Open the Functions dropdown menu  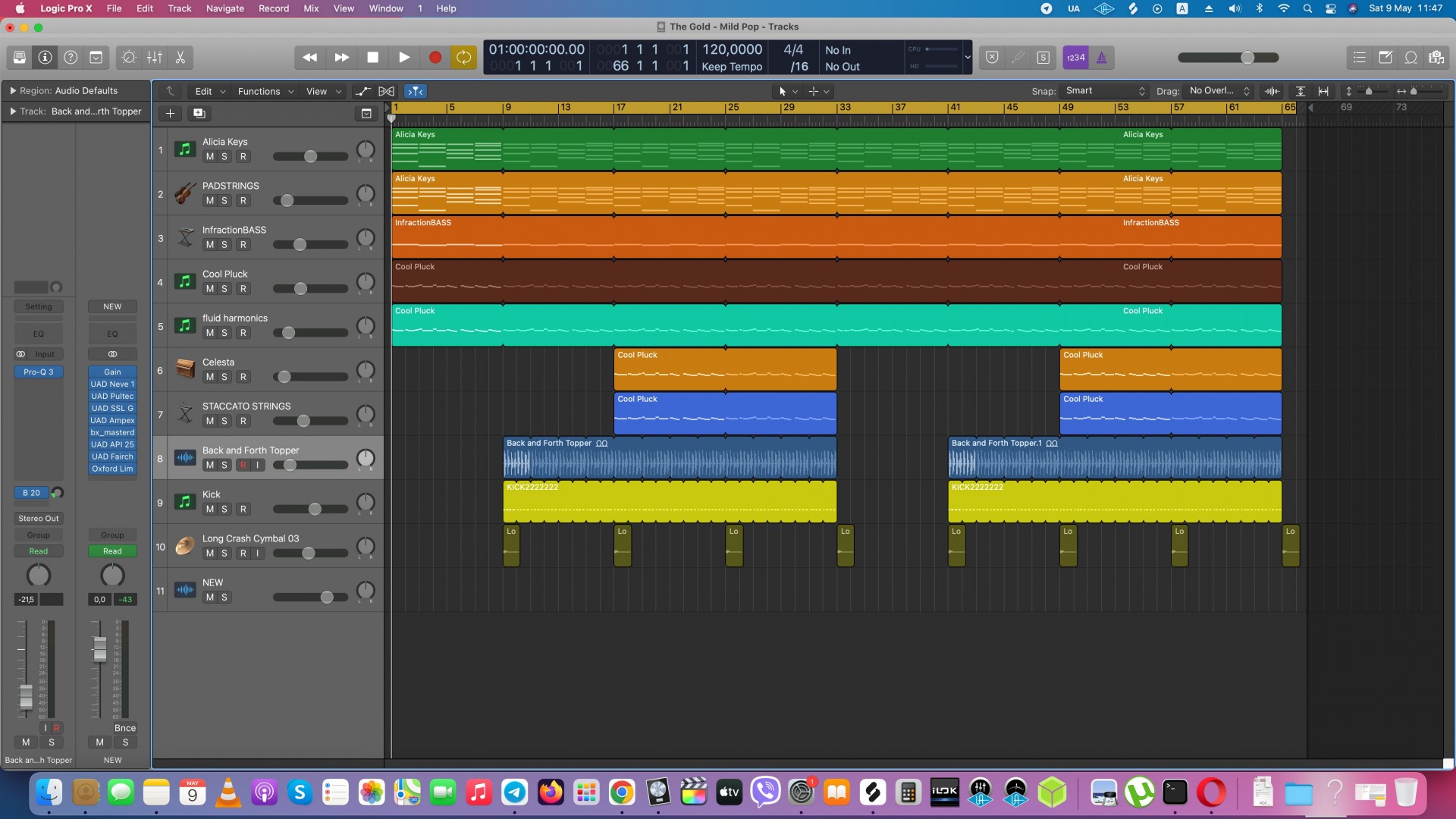click(x=265, y=92)
